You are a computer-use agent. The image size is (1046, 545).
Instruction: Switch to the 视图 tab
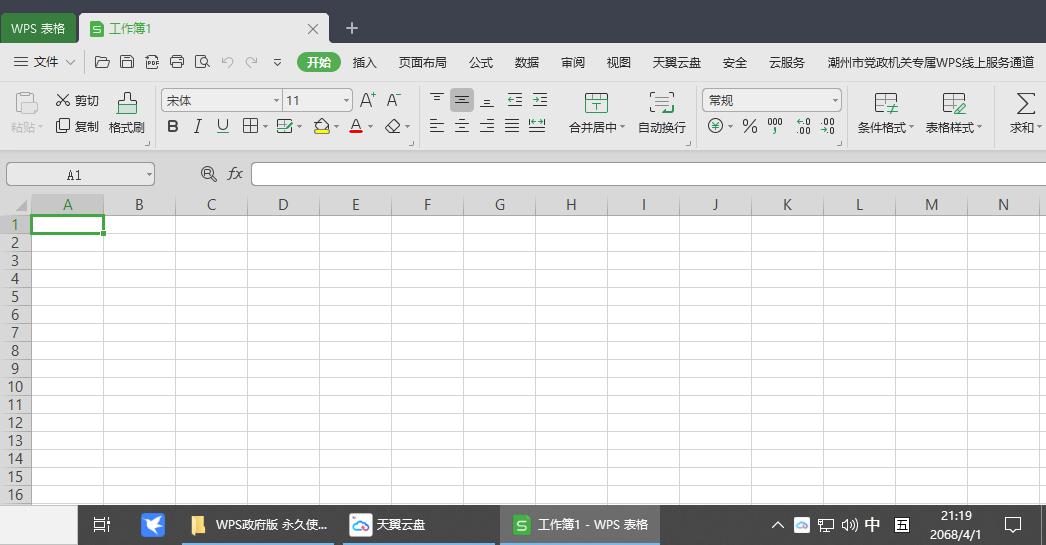point(618,62)
